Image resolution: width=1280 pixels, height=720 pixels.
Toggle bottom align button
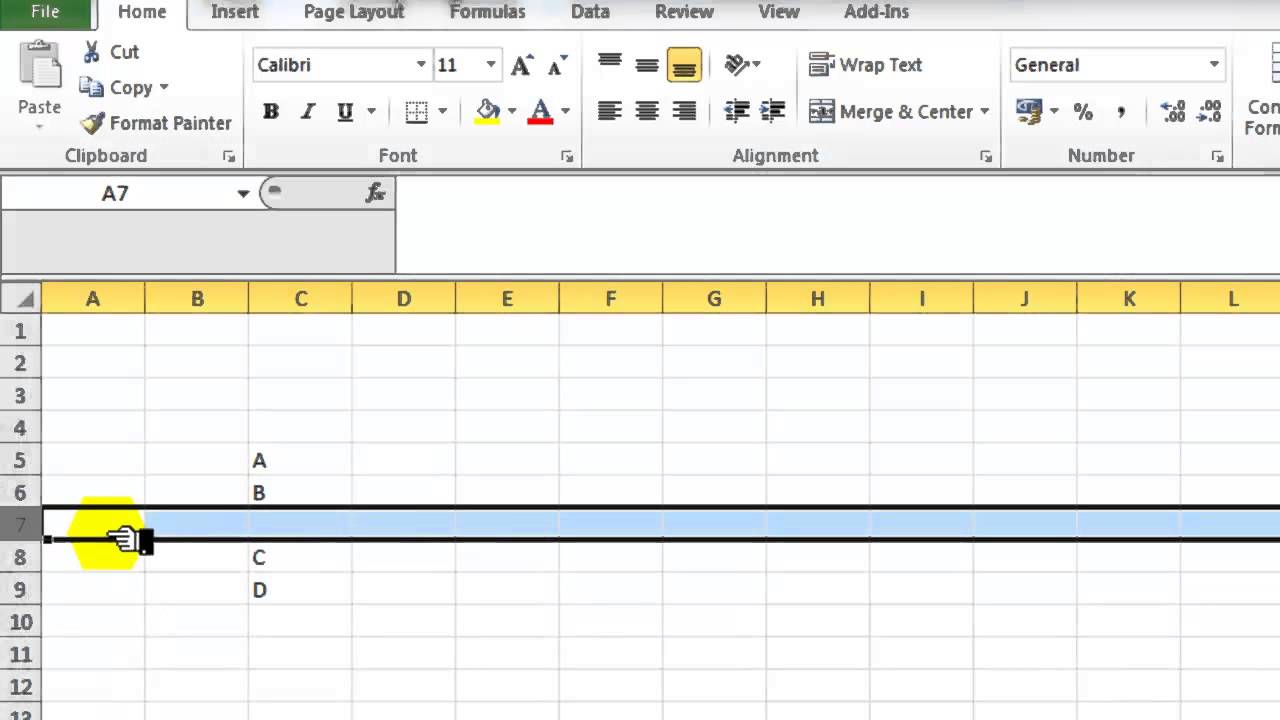pos(684,65)
